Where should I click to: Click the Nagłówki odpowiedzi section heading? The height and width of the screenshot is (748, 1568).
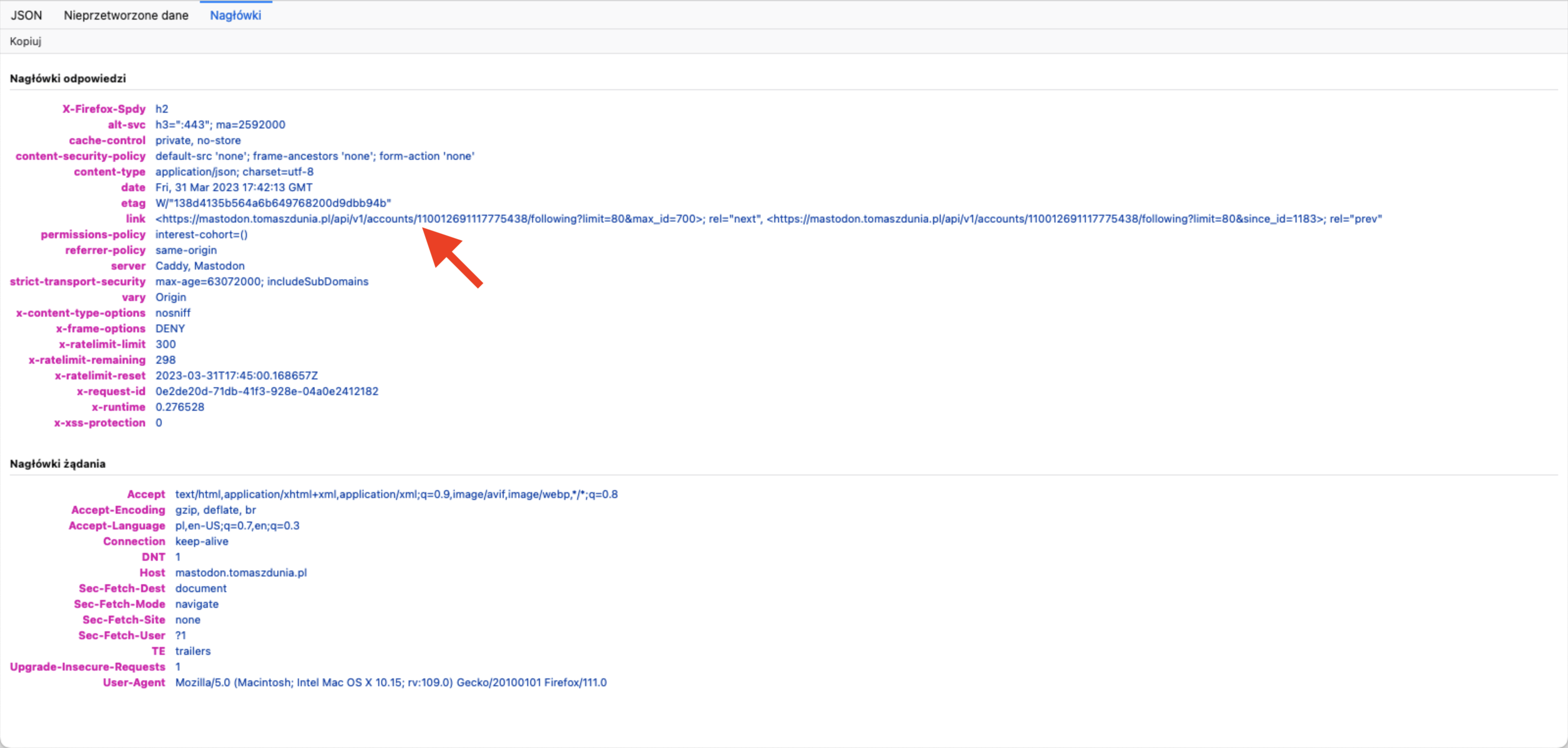(x=68, y=78)
